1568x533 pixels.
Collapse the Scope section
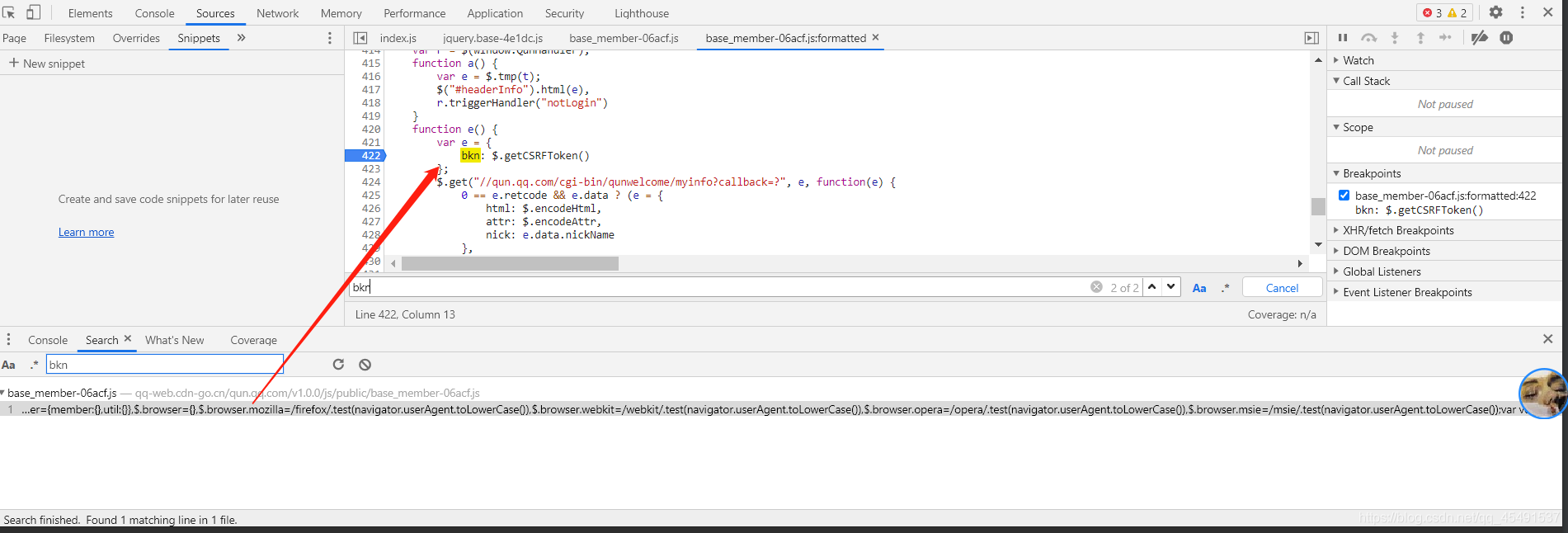[1336, 127]
